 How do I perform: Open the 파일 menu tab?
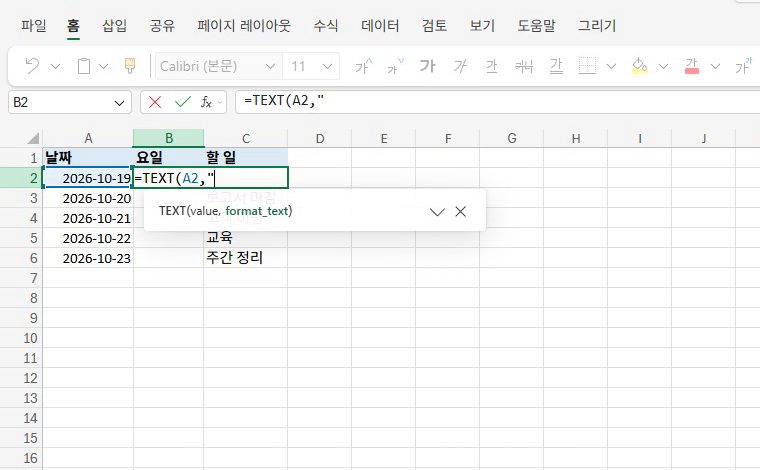pos(33,25)
